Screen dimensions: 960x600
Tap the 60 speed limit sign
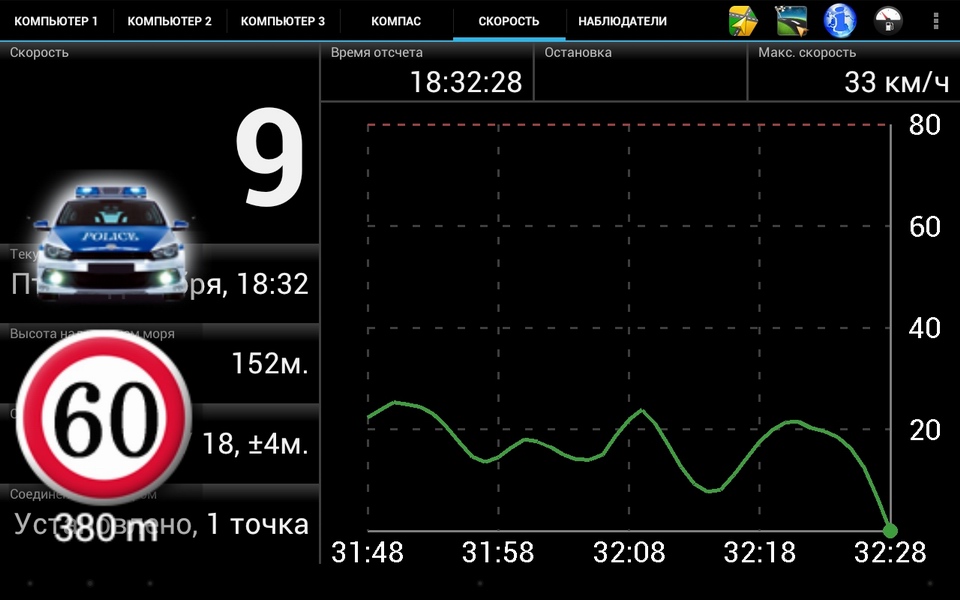[x=103, y=417]
